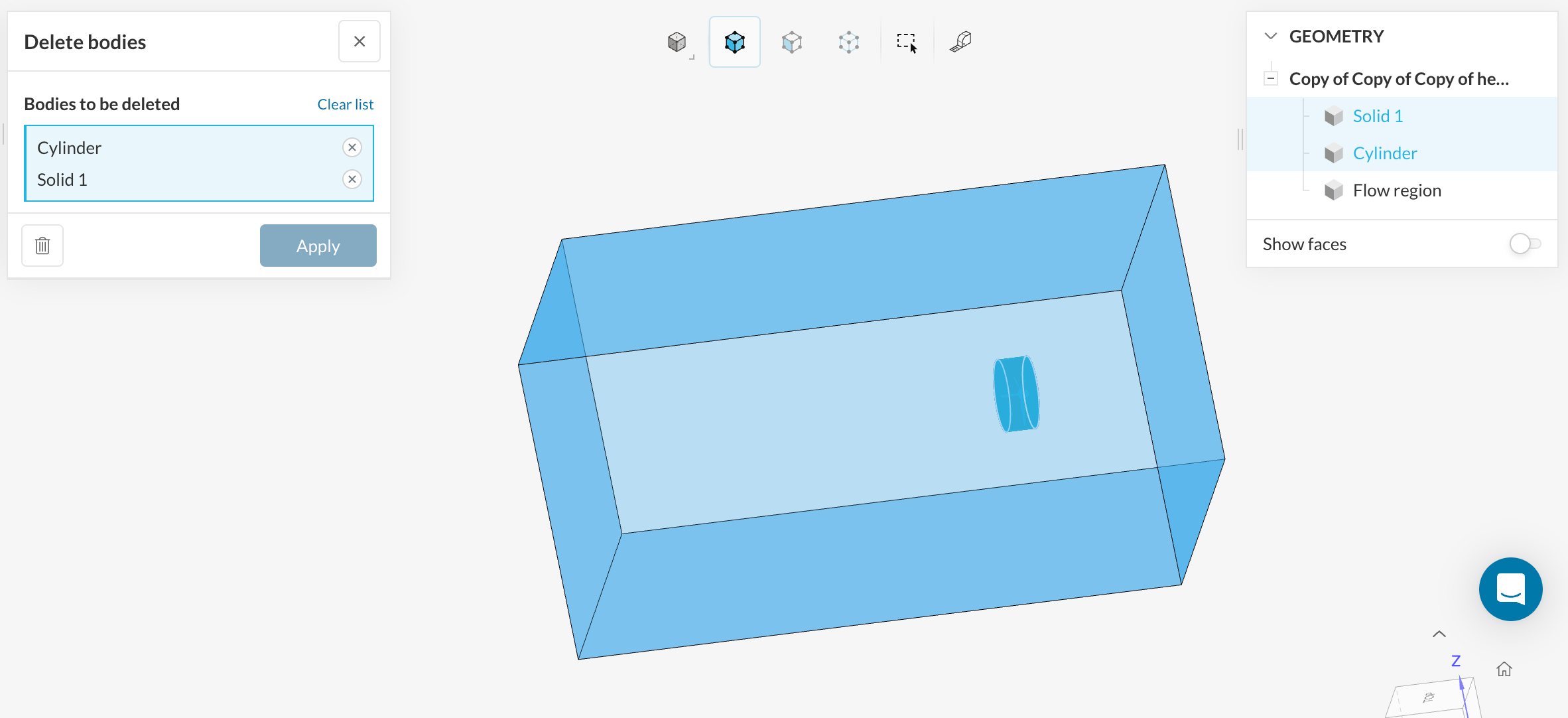
Task: Expand the orientation cube panel chevron
Action: [x=1439, y=634]
